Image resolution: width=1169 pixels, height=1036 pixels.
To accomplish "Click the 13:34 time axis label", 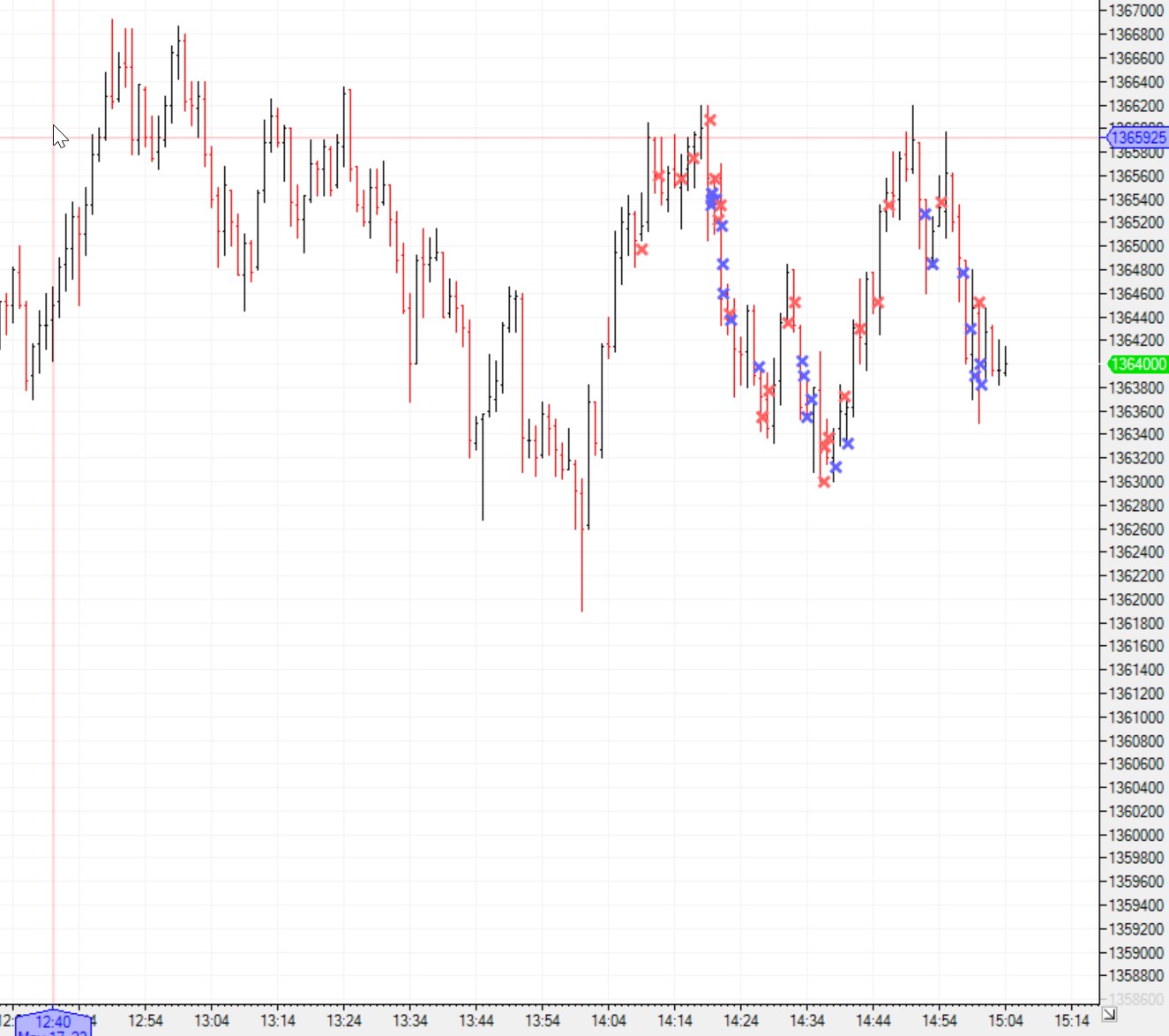I will coord(410,1021).
